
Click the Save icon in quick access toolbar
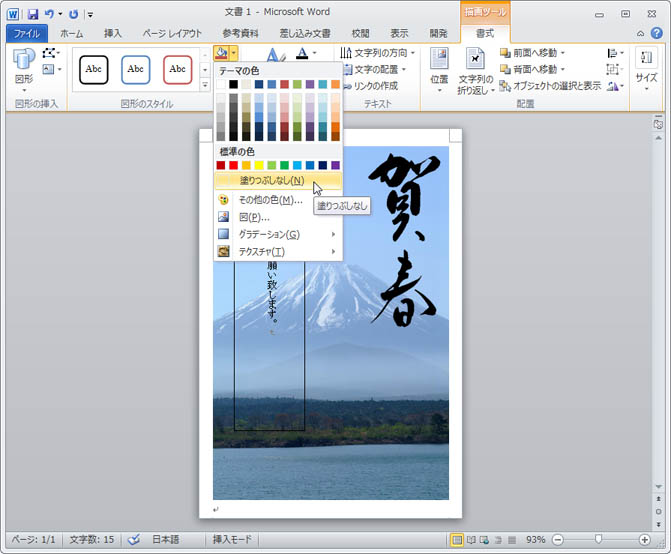pyautogui.click(x=33, y=14)
